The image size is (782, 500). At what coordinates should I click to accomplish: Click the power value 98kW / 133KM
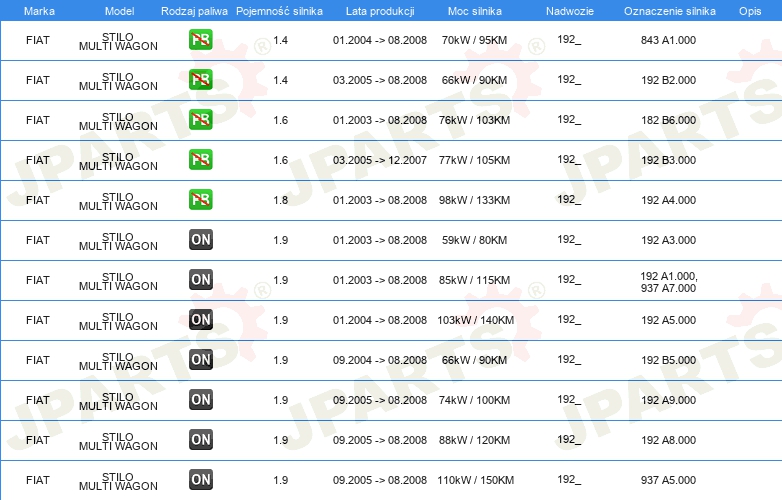pos(474,200)
